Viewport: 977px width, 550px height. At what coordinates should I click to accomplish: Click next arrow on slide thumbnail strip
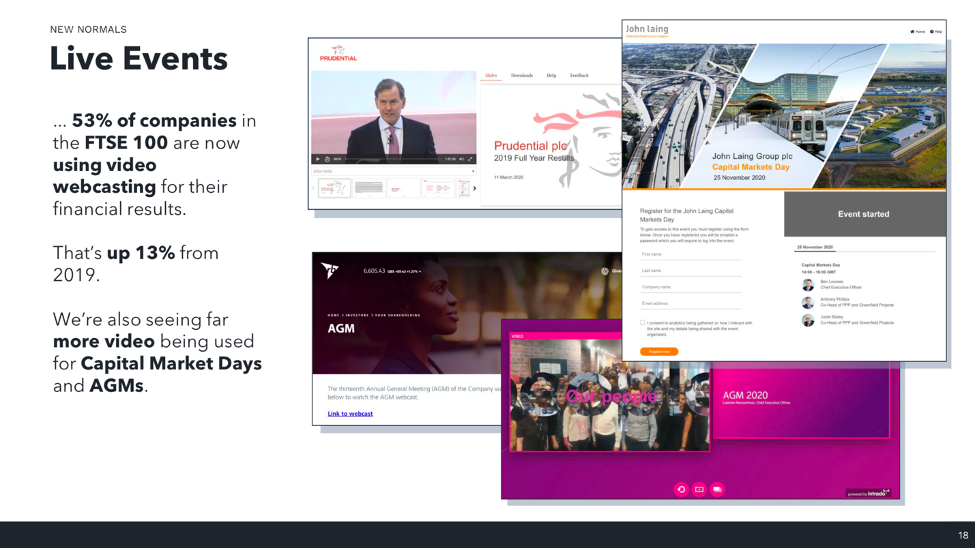(x=474, y=188)
